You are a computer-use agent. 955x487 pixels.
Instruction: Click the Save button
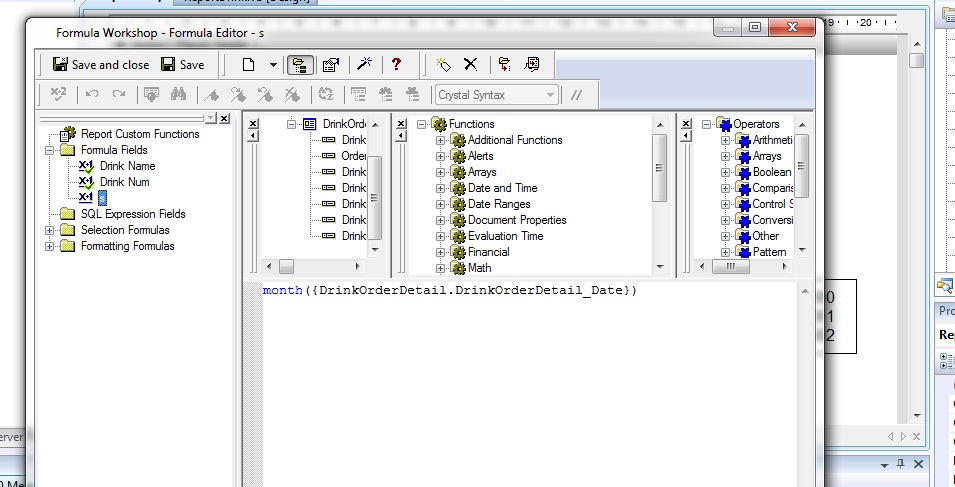pos(182,65)
